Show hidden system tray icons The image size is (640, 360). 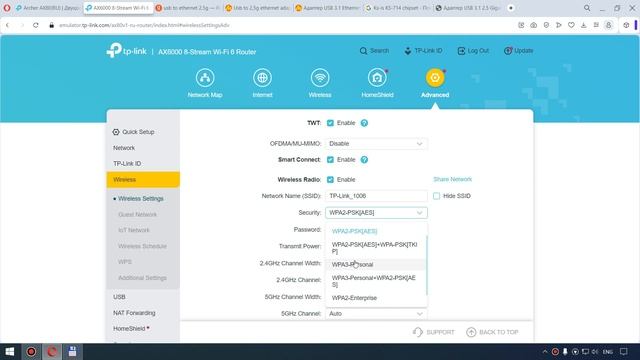pos(544,351)
